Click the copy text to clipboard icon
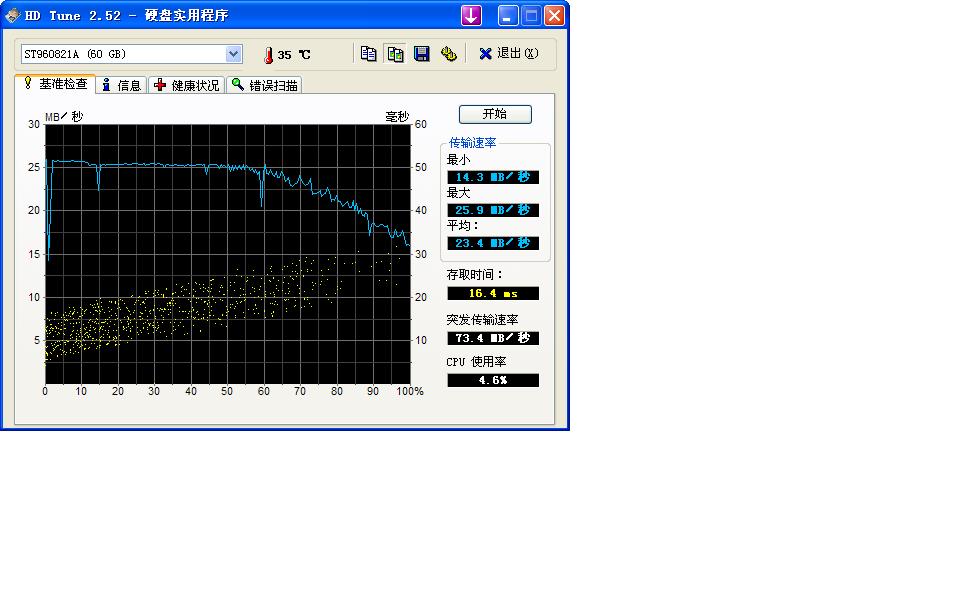The height and width of the screenshot is (609, 962). pos(369,54)
